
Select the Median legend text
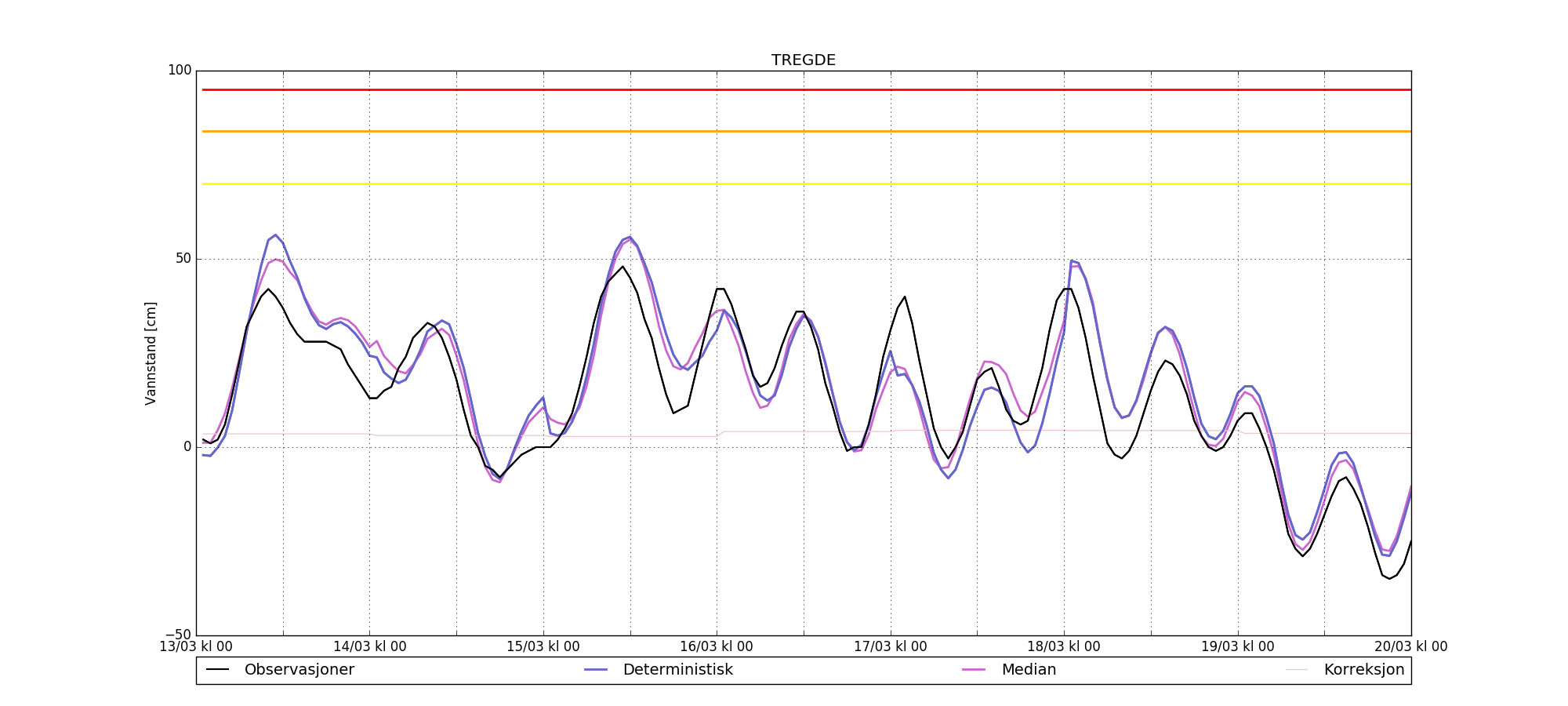[x=1029, y=670]
